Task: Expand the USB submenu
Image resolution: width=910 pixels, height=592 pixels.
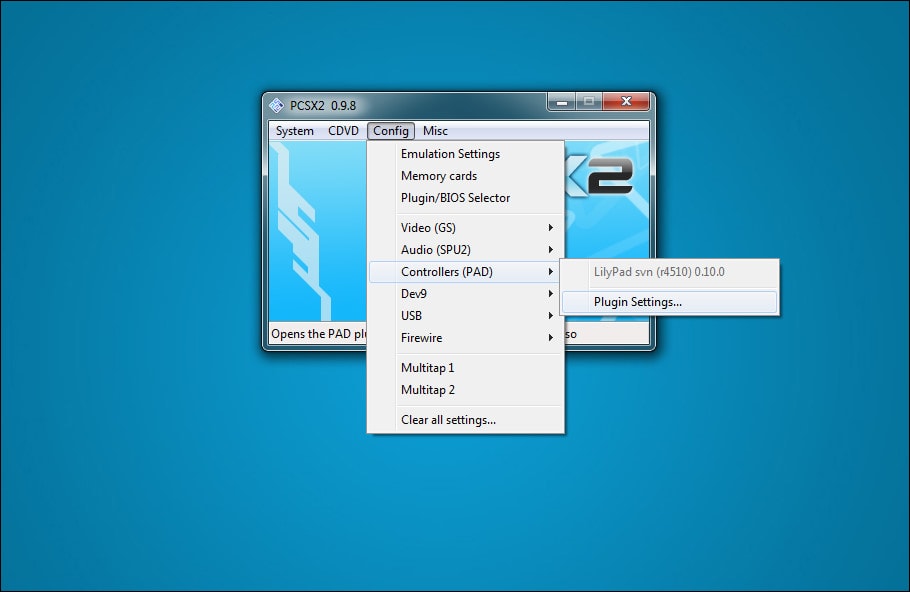Action: (466, 316)
